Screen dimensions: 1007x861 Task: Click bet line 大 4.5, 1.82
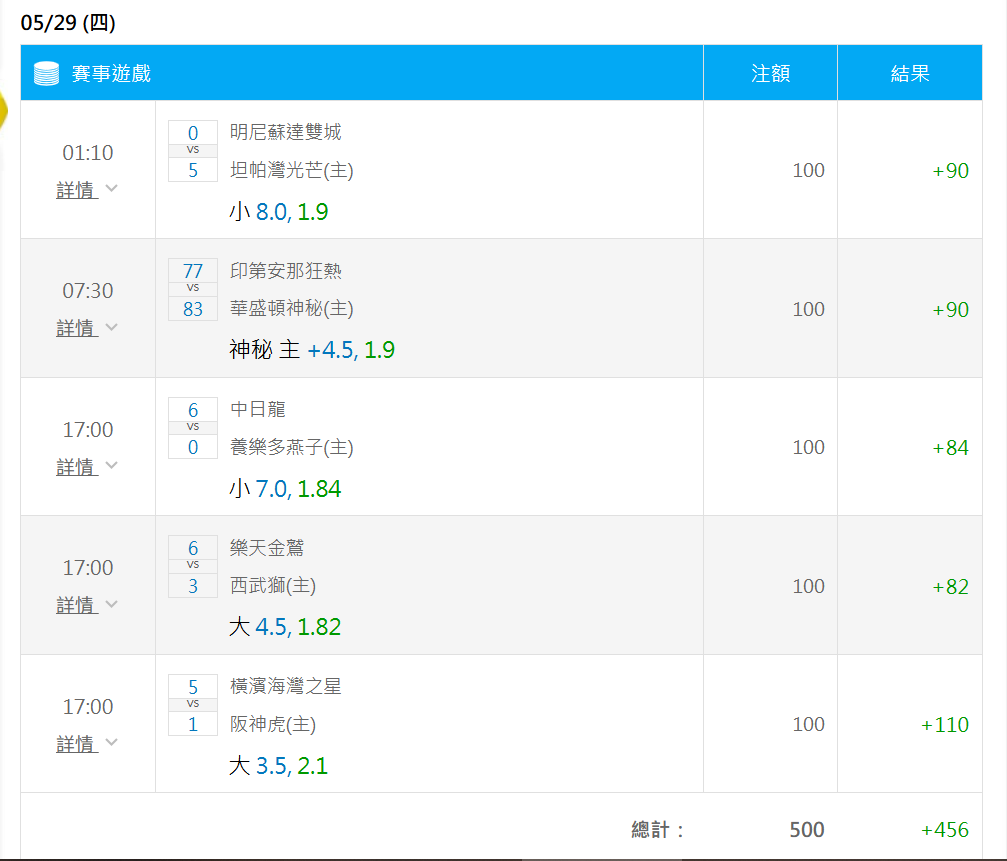(285, 627)
